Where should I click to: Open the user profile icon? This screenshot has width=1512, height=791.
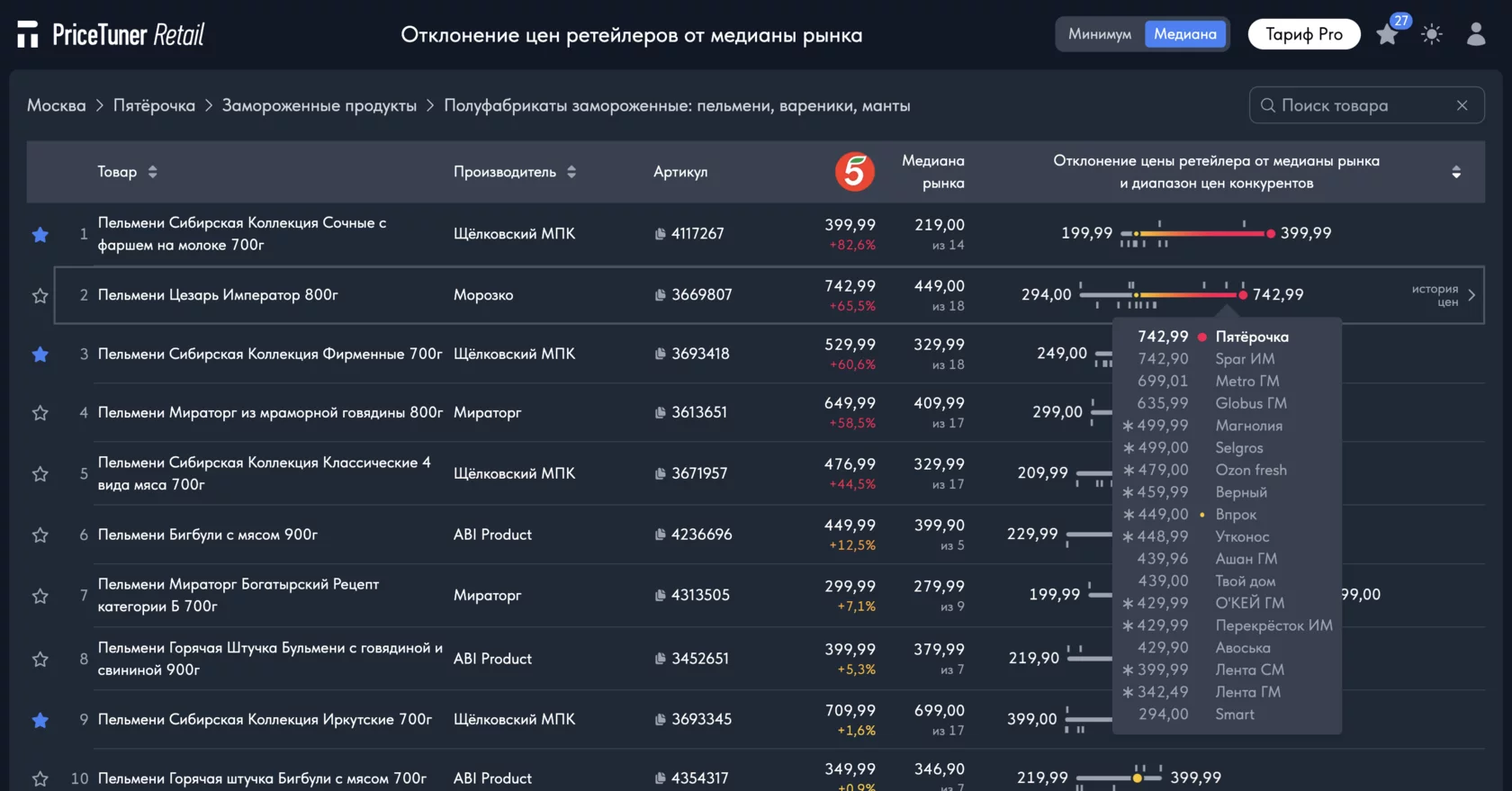pos(1476,35)
